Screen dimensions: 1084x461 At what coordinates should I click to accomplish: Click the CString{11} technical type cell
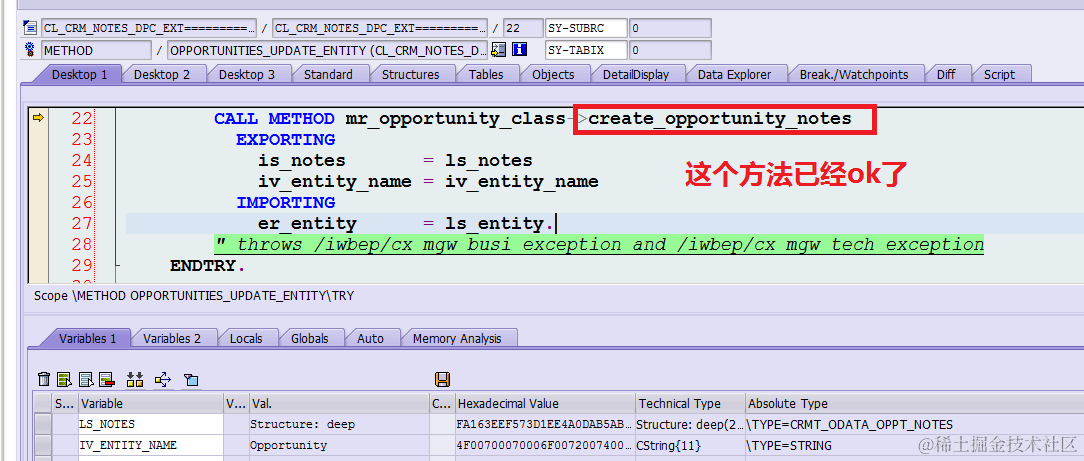click(x=691, y=445)
